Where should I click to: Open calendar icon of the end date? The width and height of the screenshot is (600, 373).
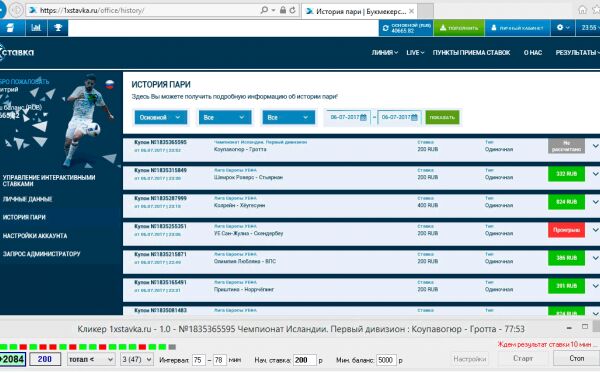tap(414, 117)
